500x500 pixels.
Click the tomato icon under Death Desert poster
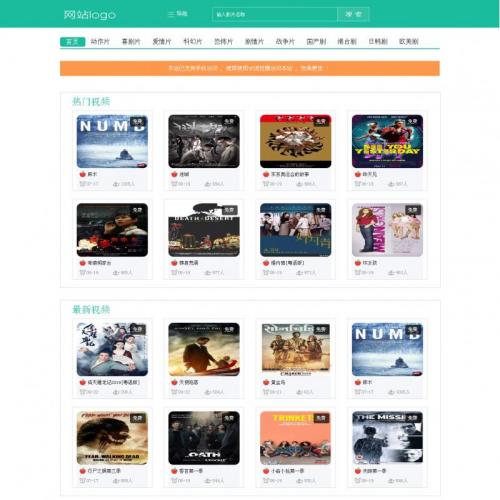174,263
